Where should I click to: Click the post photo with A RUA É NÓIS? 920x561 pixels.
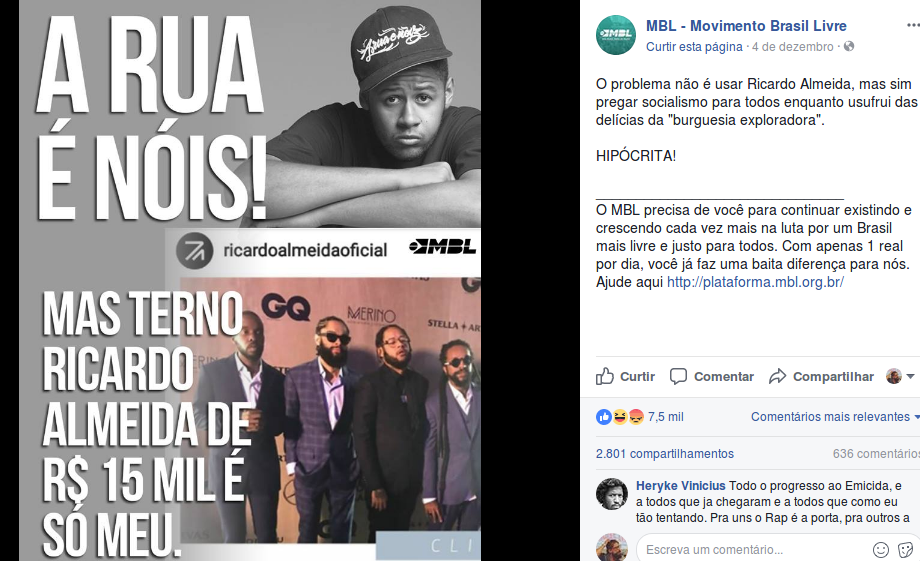pyautogui.click(x=250, y=280)
